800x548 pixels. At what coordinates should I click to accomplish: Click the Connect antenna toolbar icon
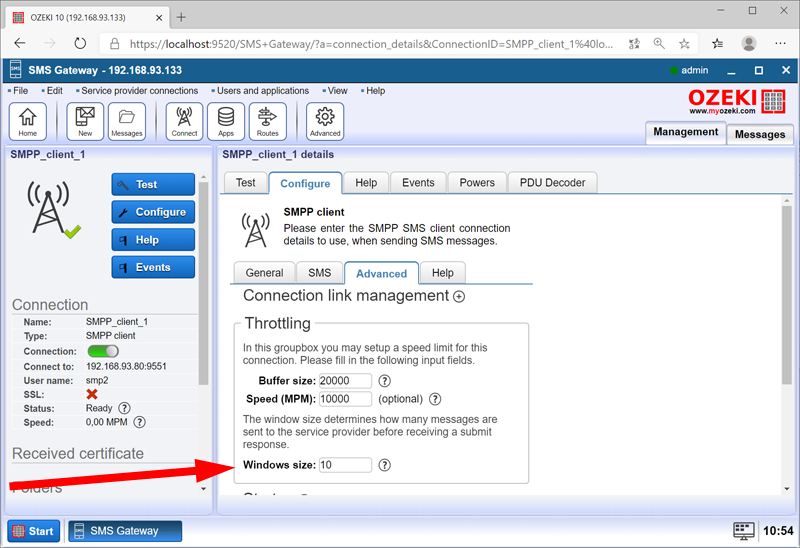pos(184,121)
